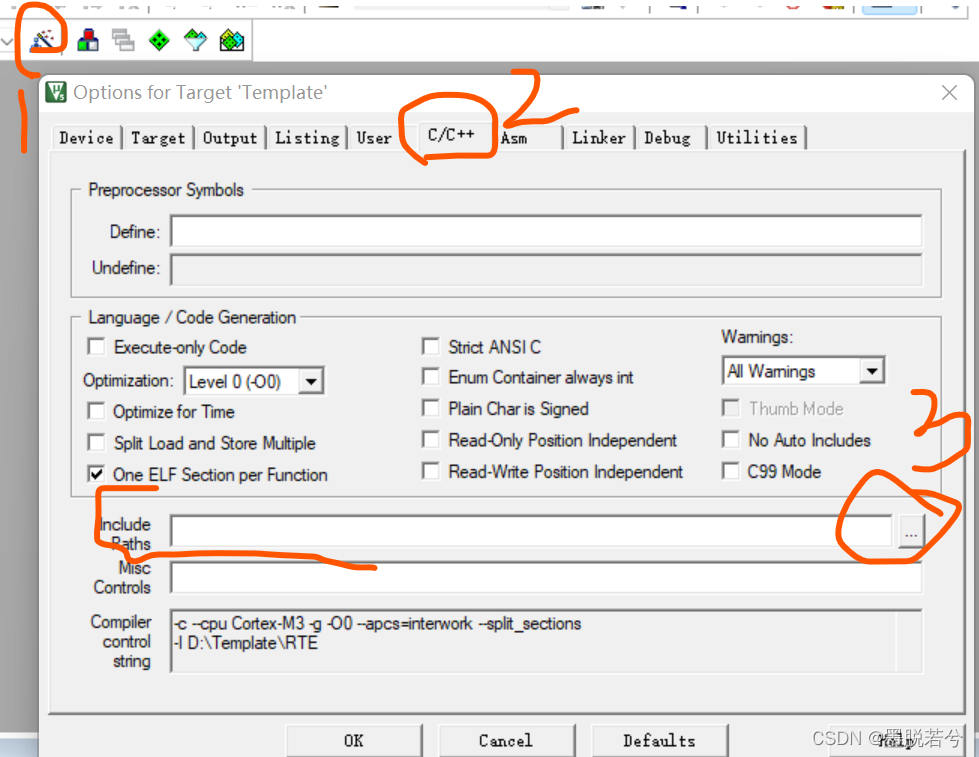Open the Warnings dropdown
The image size is (979, 757).
point(872,371)
